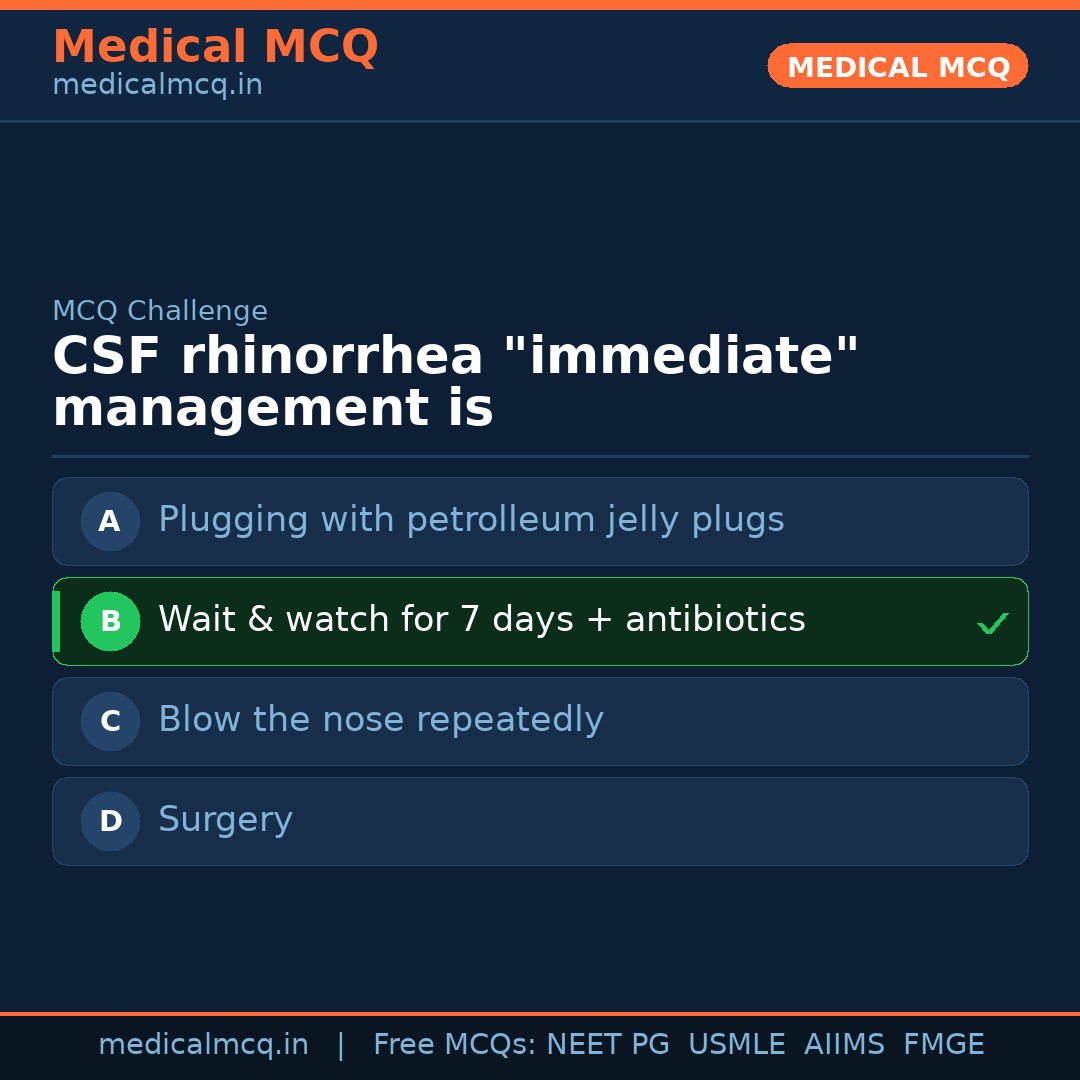Click the green bar on option B

pos(56,621)
